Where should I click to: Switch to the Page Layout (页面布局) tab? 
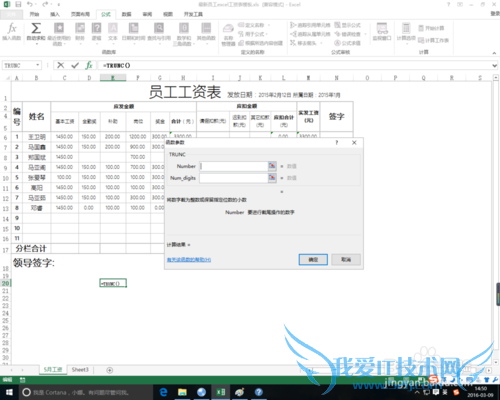tap(80, 14)
